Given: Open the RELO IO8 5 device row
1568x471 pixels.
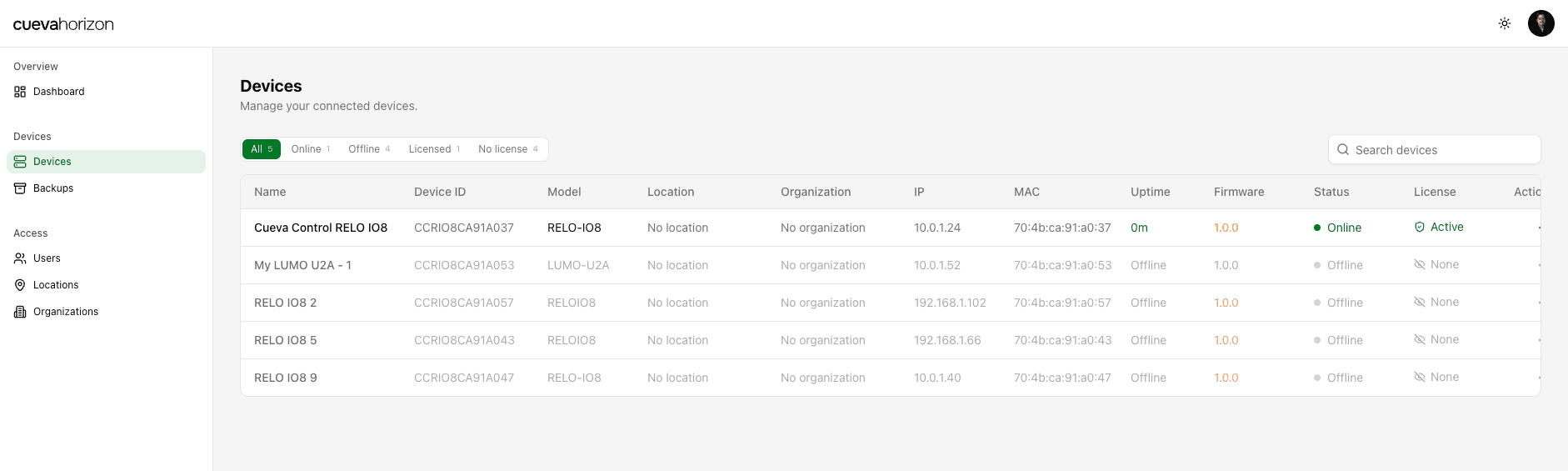Looking at the screenshot, I should (890, 340).
